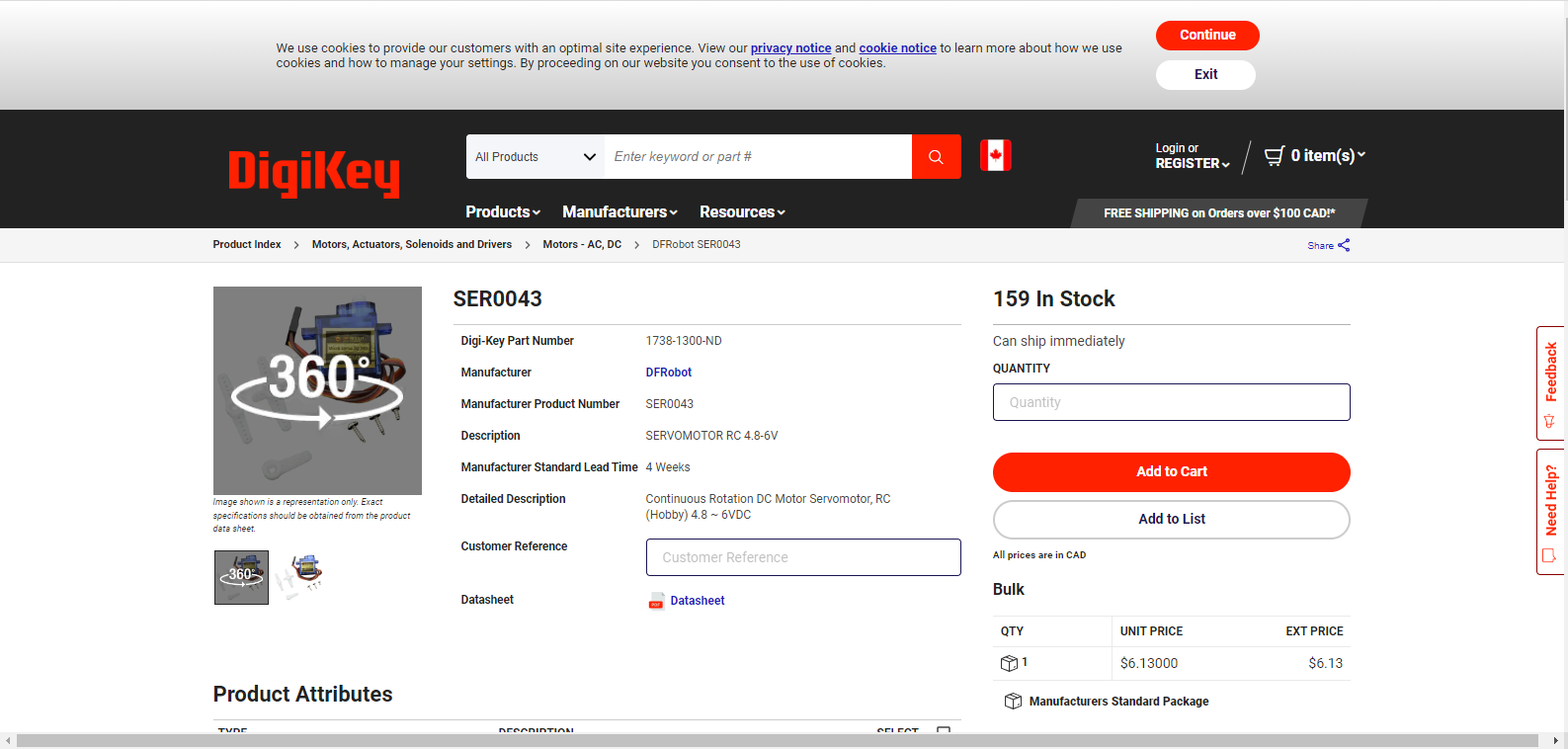1568x749 pixels.
Task: Click the Add to List button
Action: coord(1172,520)
